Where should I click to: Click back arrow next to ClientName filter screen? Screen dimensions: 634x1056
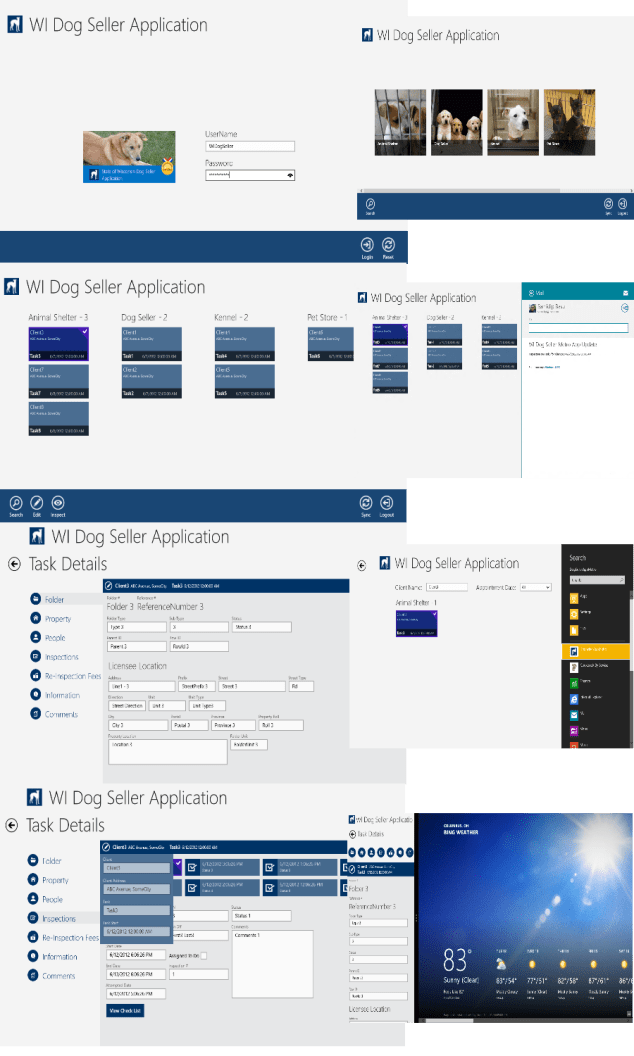click(363, 564)
